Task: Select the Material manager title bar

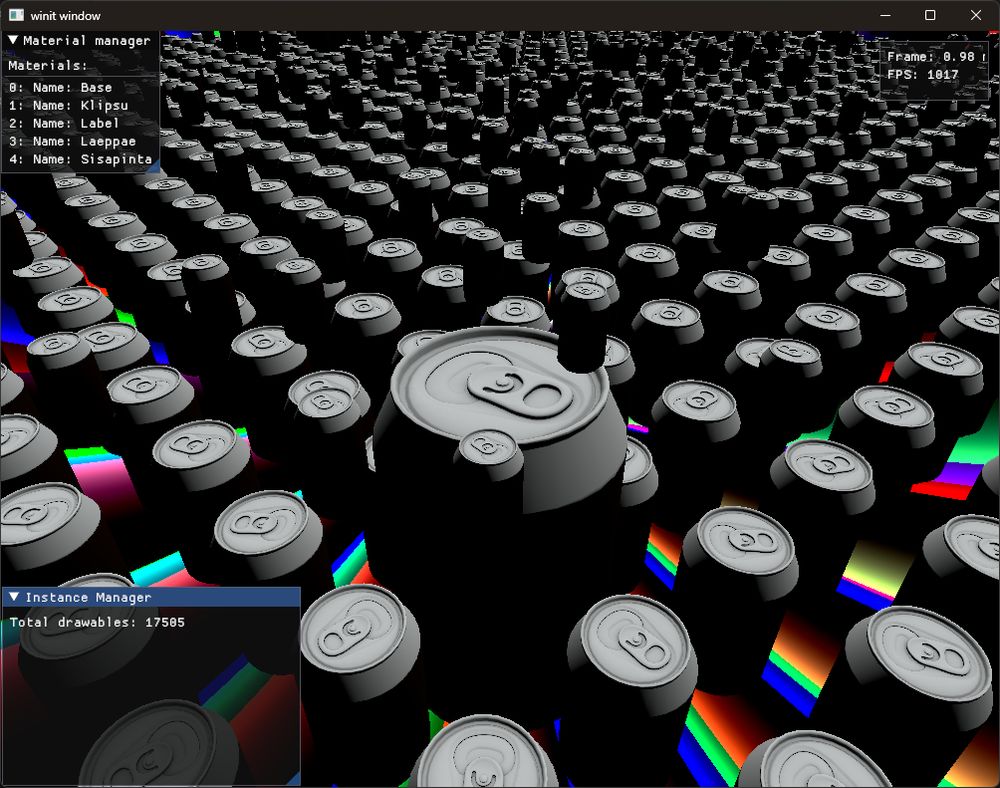Action: [80, 40]
